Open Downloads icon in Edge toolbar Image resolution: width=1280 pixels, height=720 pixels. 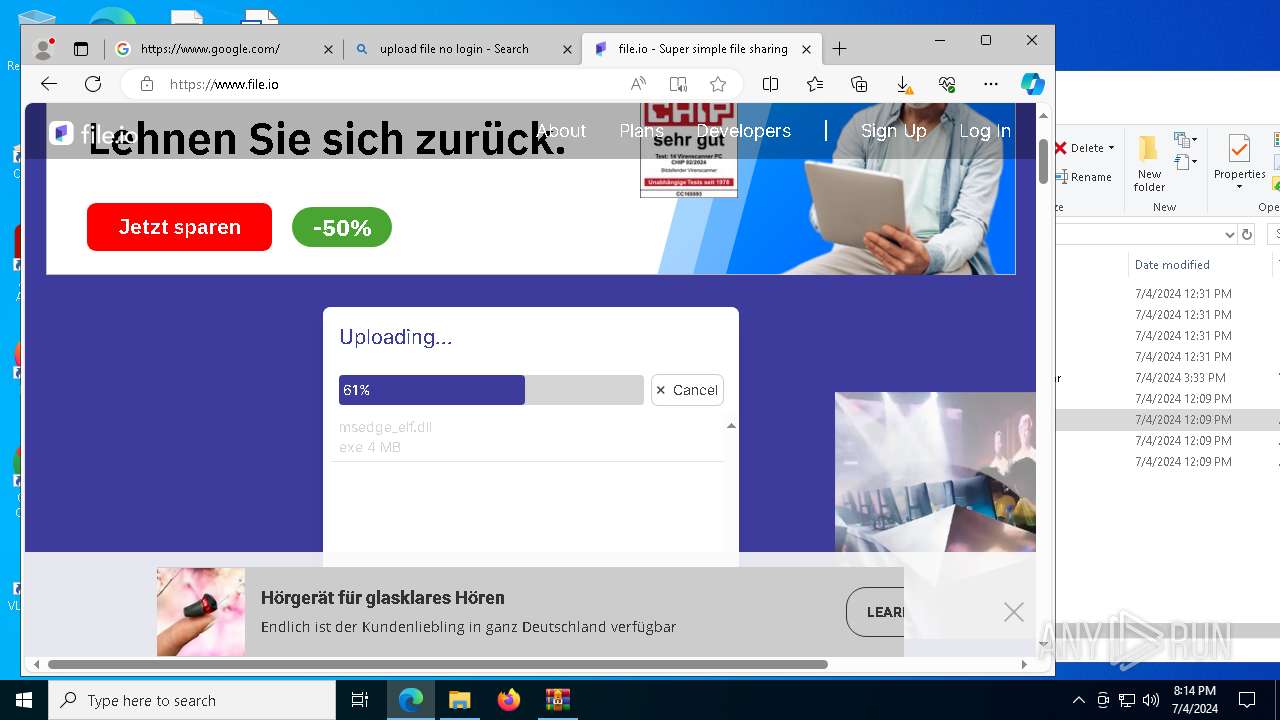pyautogui.click(x=903, y=84)
